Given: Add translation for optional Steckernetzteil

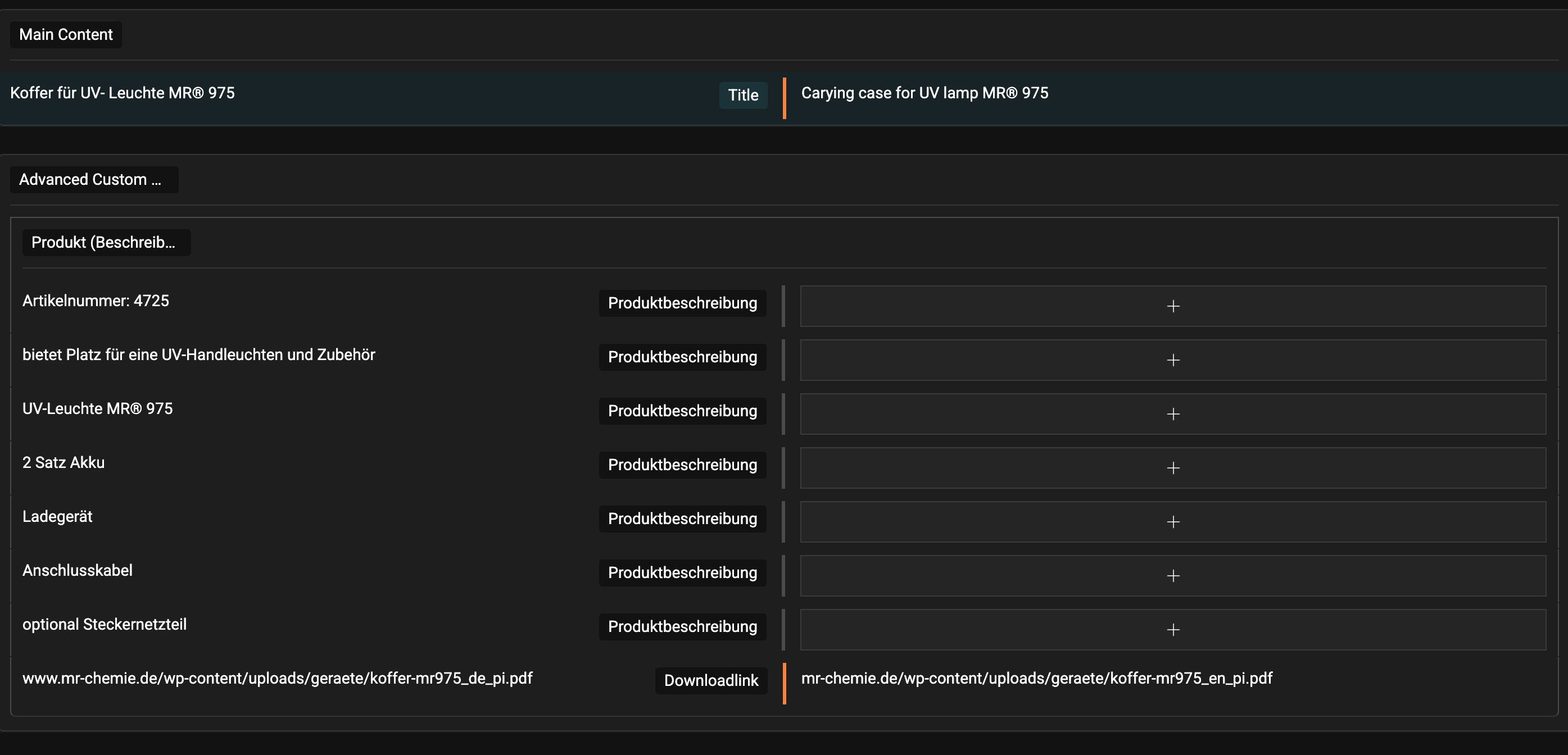Looking at the screenshot, I should (1172, 630).
